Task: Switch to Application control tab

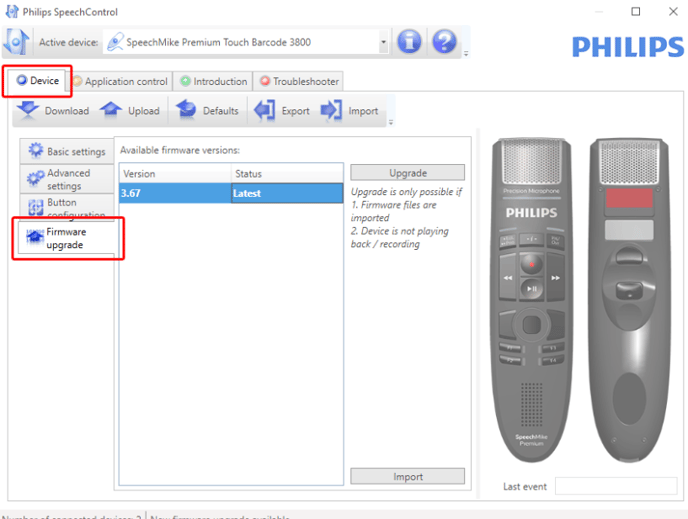Action: 120,82
